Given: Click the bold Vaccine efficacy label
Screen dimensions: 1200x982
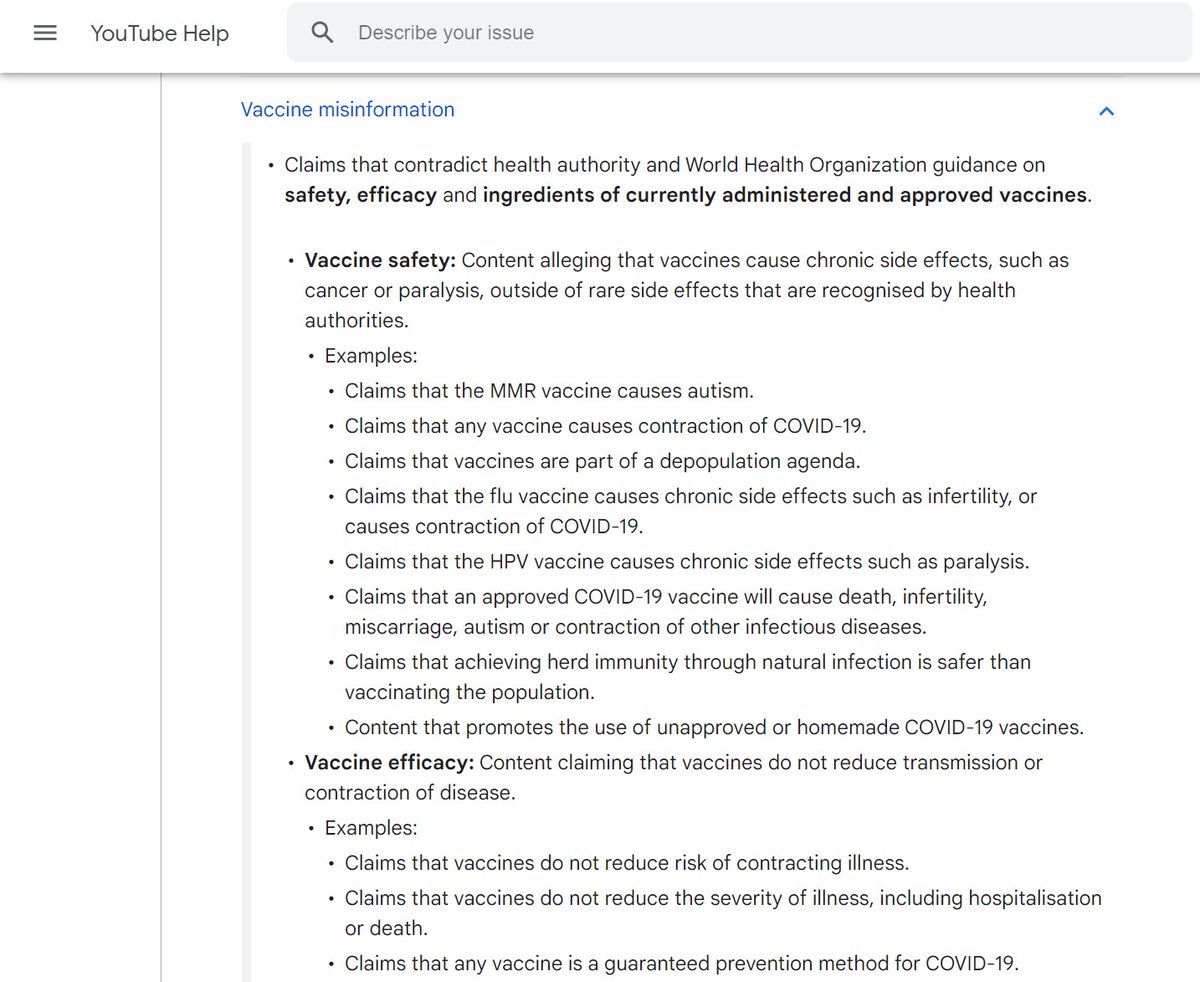Looking at the screenshot, I should tap(389, 762).
